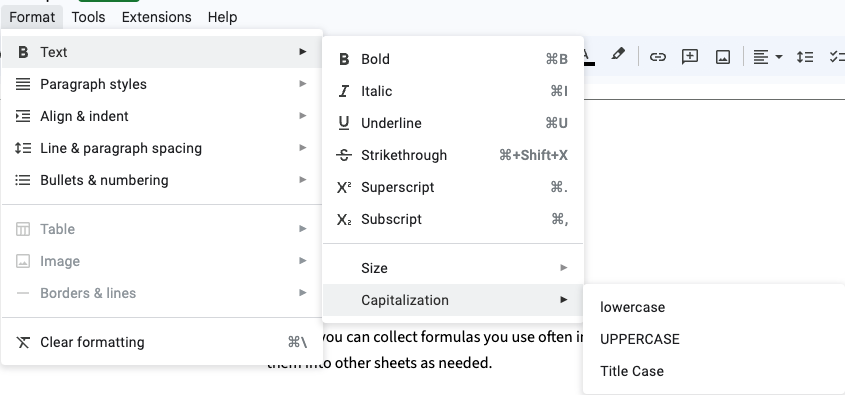The height and width of the screenshot is (395, 845).
Task: Apply Strikethrough from Text submenu
Action: [453, 155]
